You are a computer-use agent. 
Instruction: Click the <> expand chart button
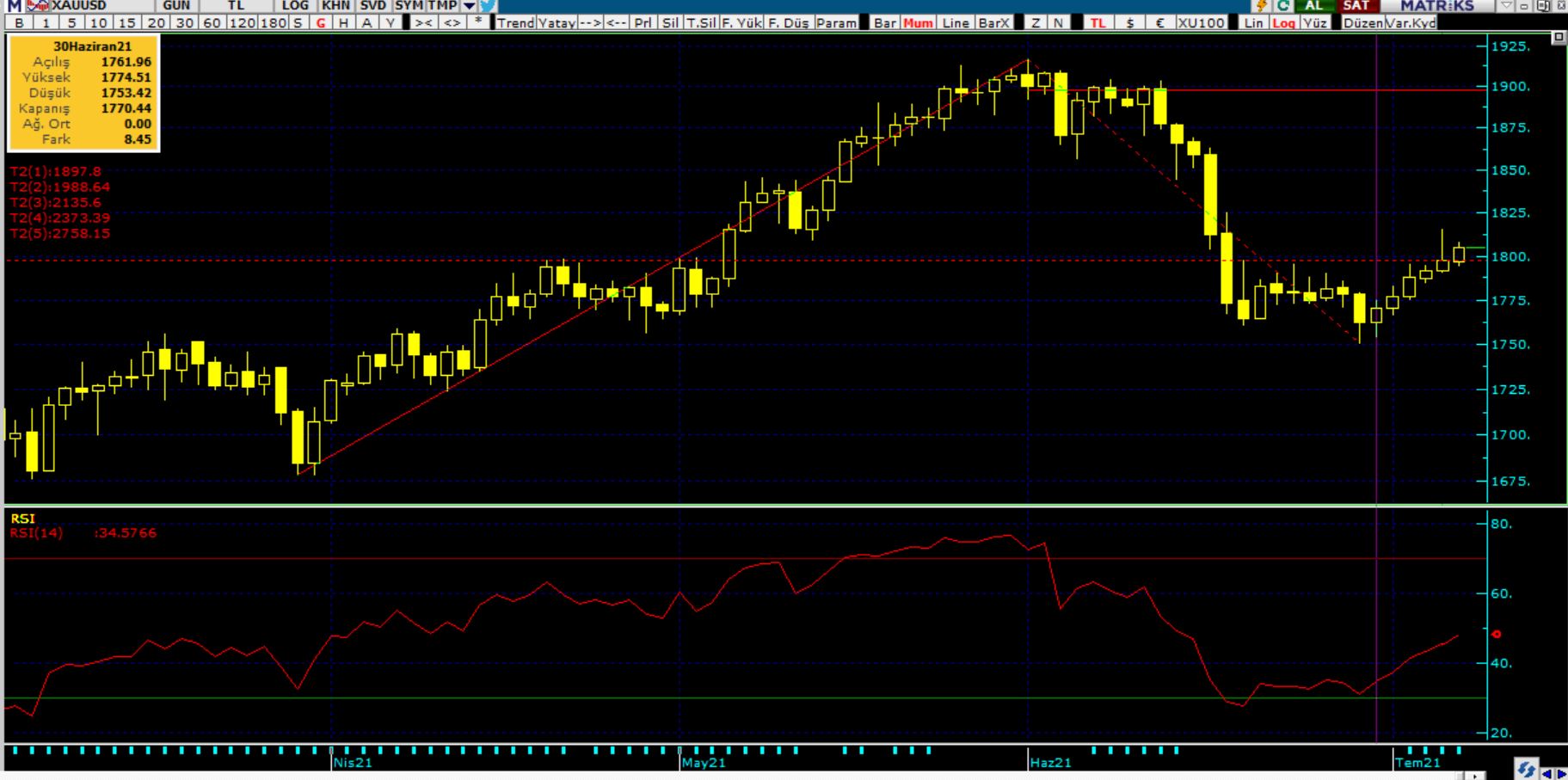452,23
